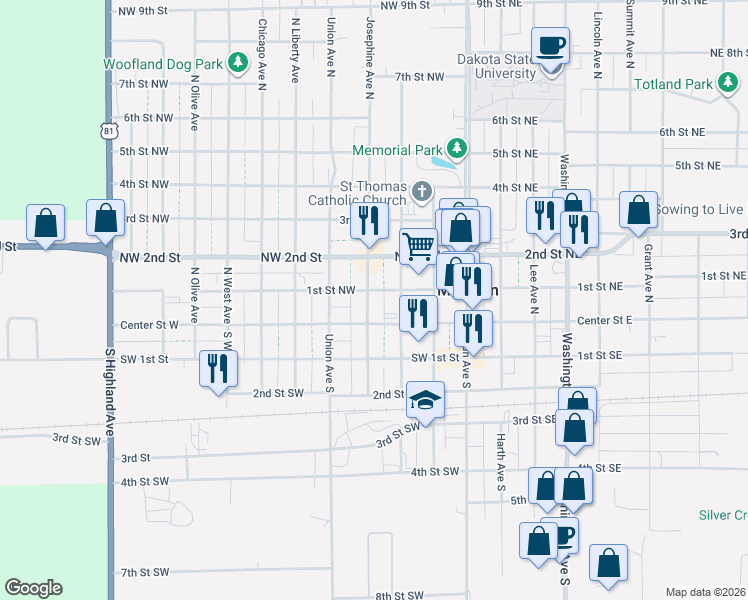Open the Woofland Dog Park tree marker

click(238, 62)
